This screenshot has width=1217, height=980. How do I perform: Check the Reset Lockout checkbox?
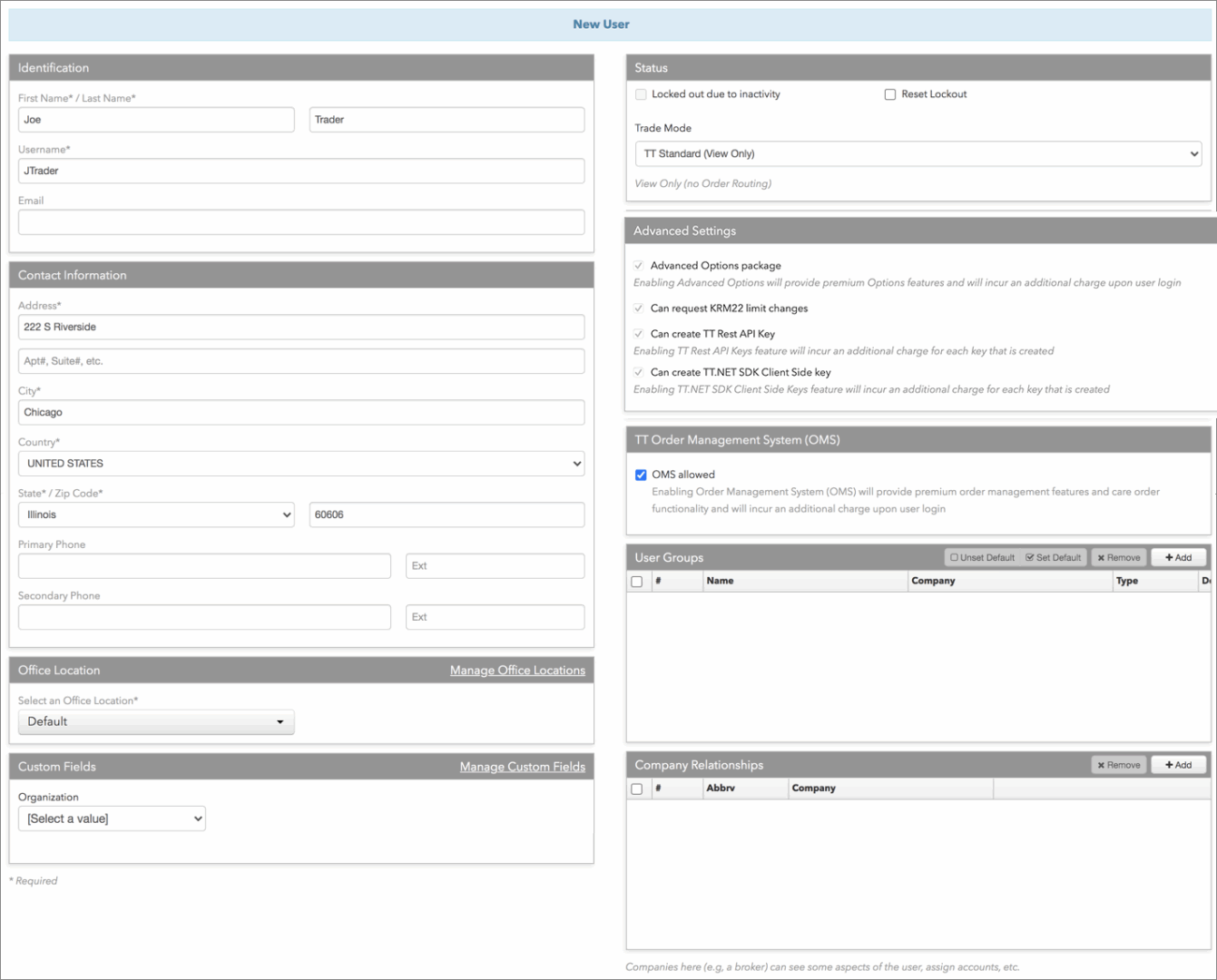pos(890,94)
